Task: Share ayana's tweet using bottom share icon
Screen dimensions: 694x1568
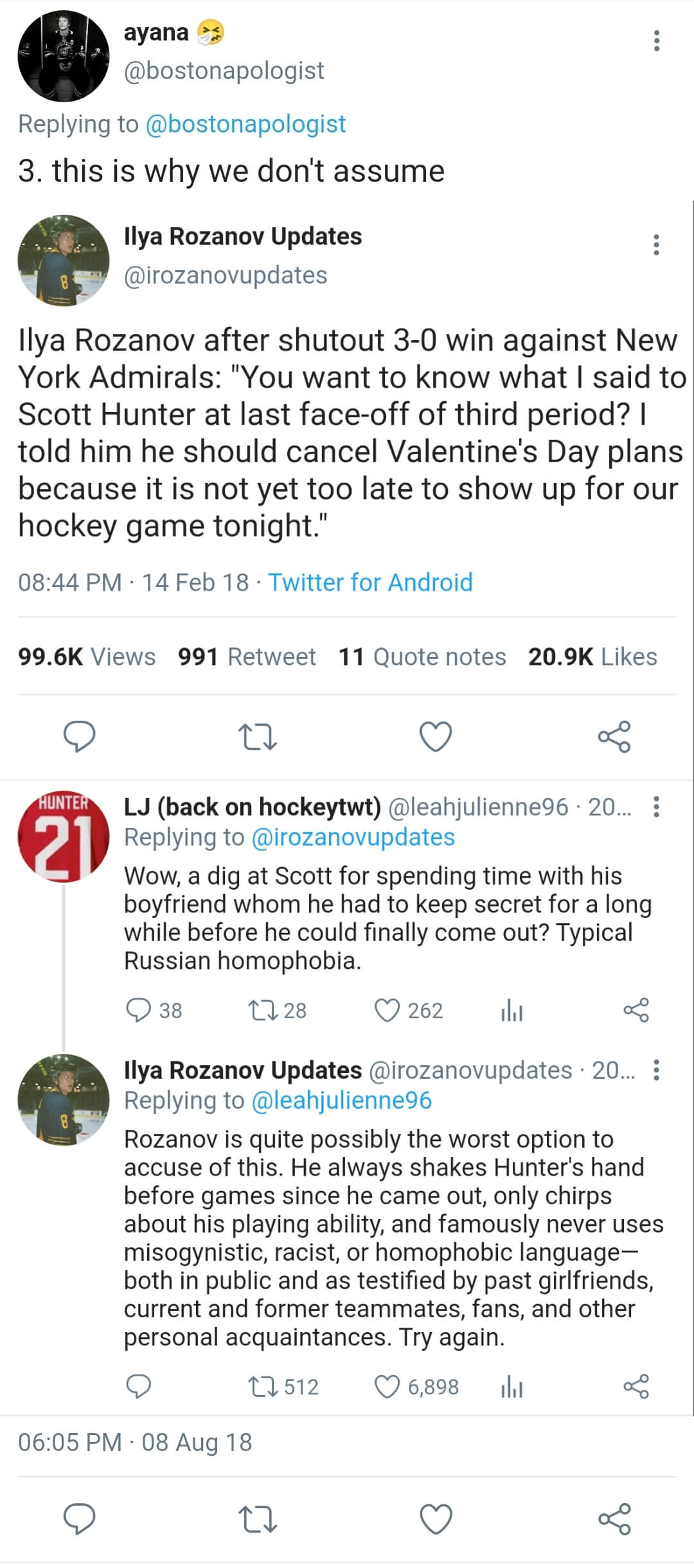Action: (614, 1520)
